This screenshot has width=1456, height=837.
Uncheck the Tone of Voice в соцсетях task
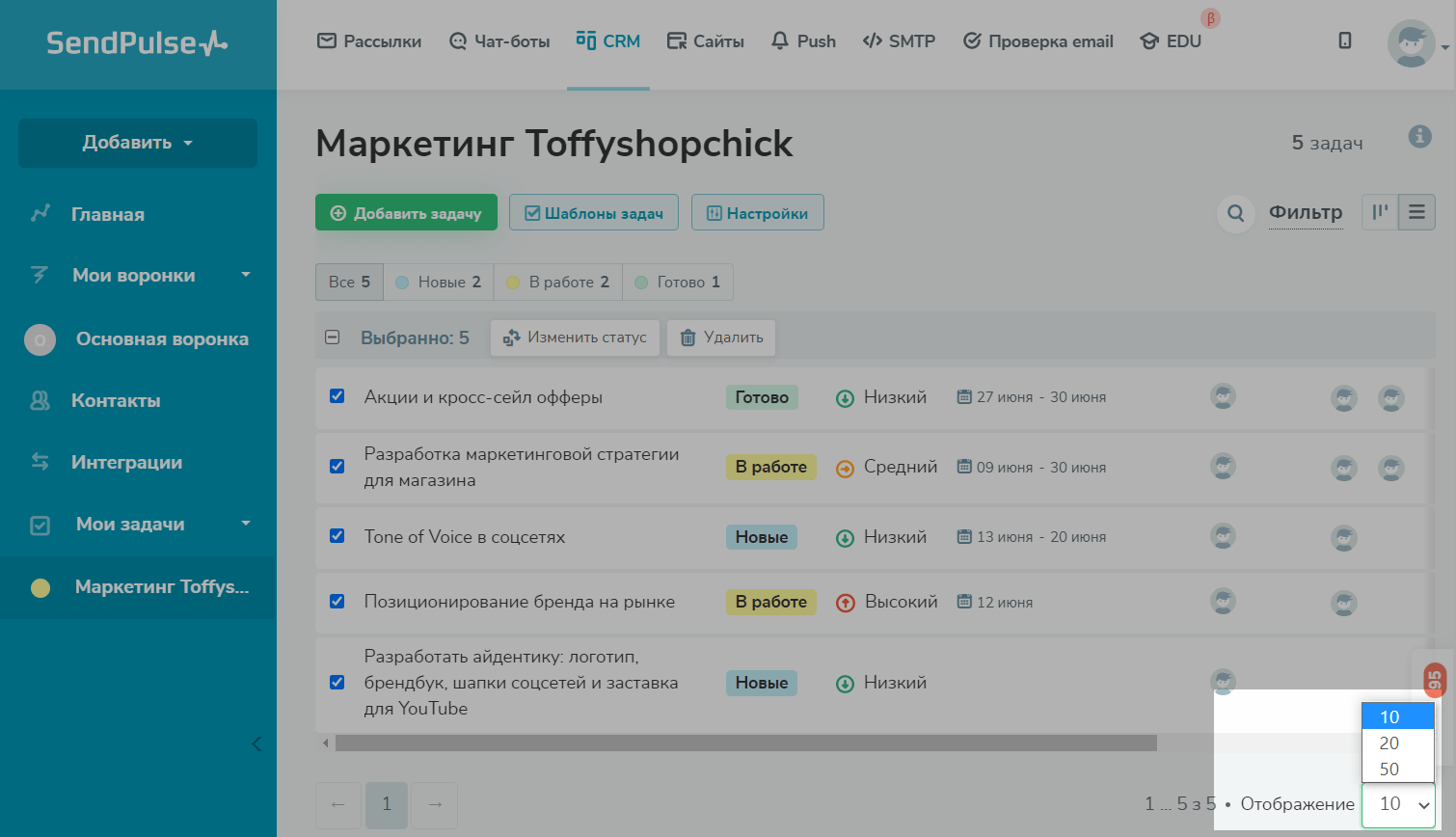point(337,536)
